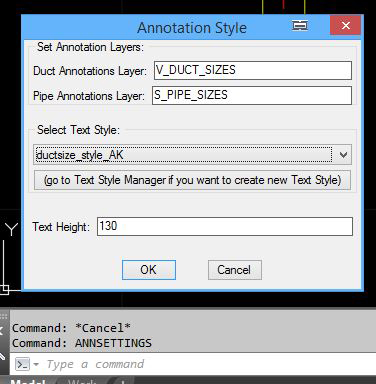376x384 pixels.
Task: Open the recent commands dropdown arrow
Action: coord(36,364)
